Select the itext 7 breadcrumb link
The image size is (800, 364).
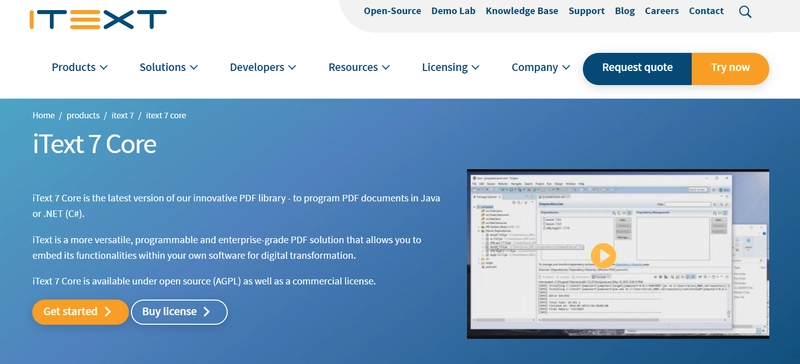(123, 115)
